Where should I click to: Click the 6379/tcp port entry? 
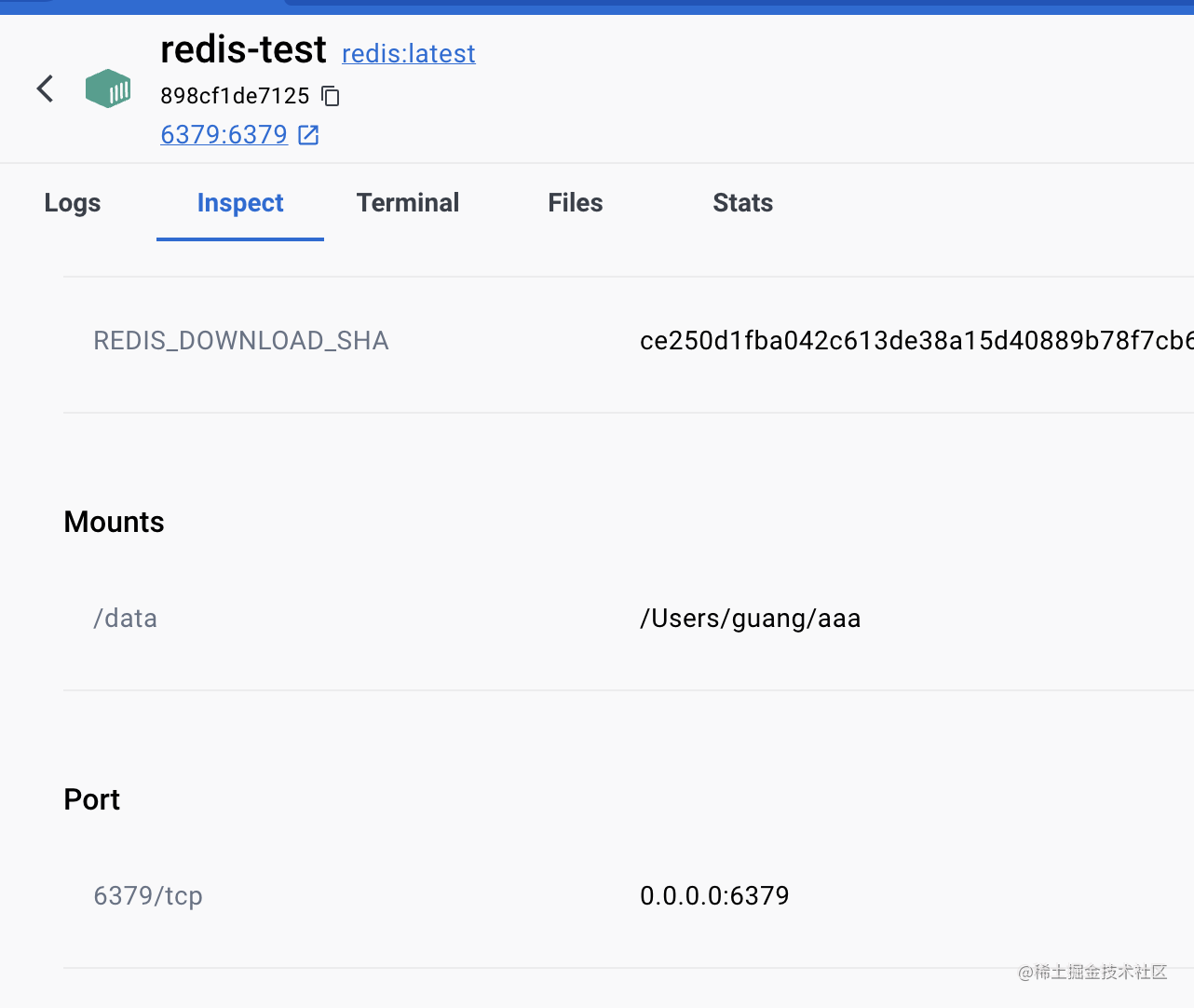[148, 896]
